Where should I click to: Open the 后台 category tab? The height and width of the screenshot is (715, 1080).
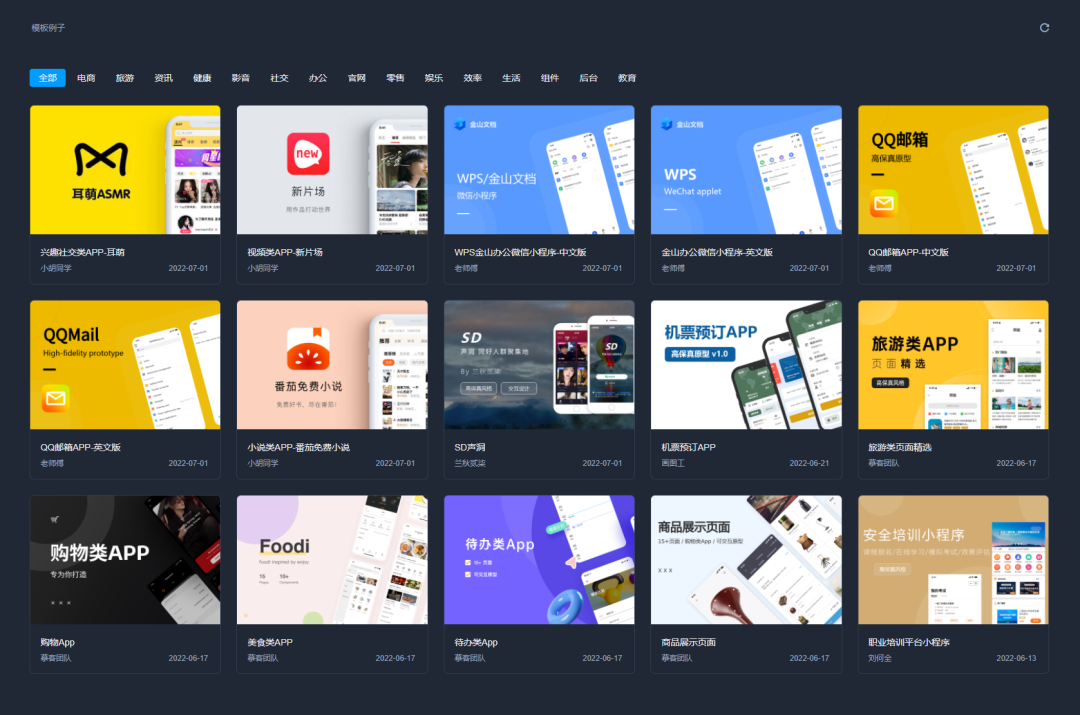[x=588, y=78]
